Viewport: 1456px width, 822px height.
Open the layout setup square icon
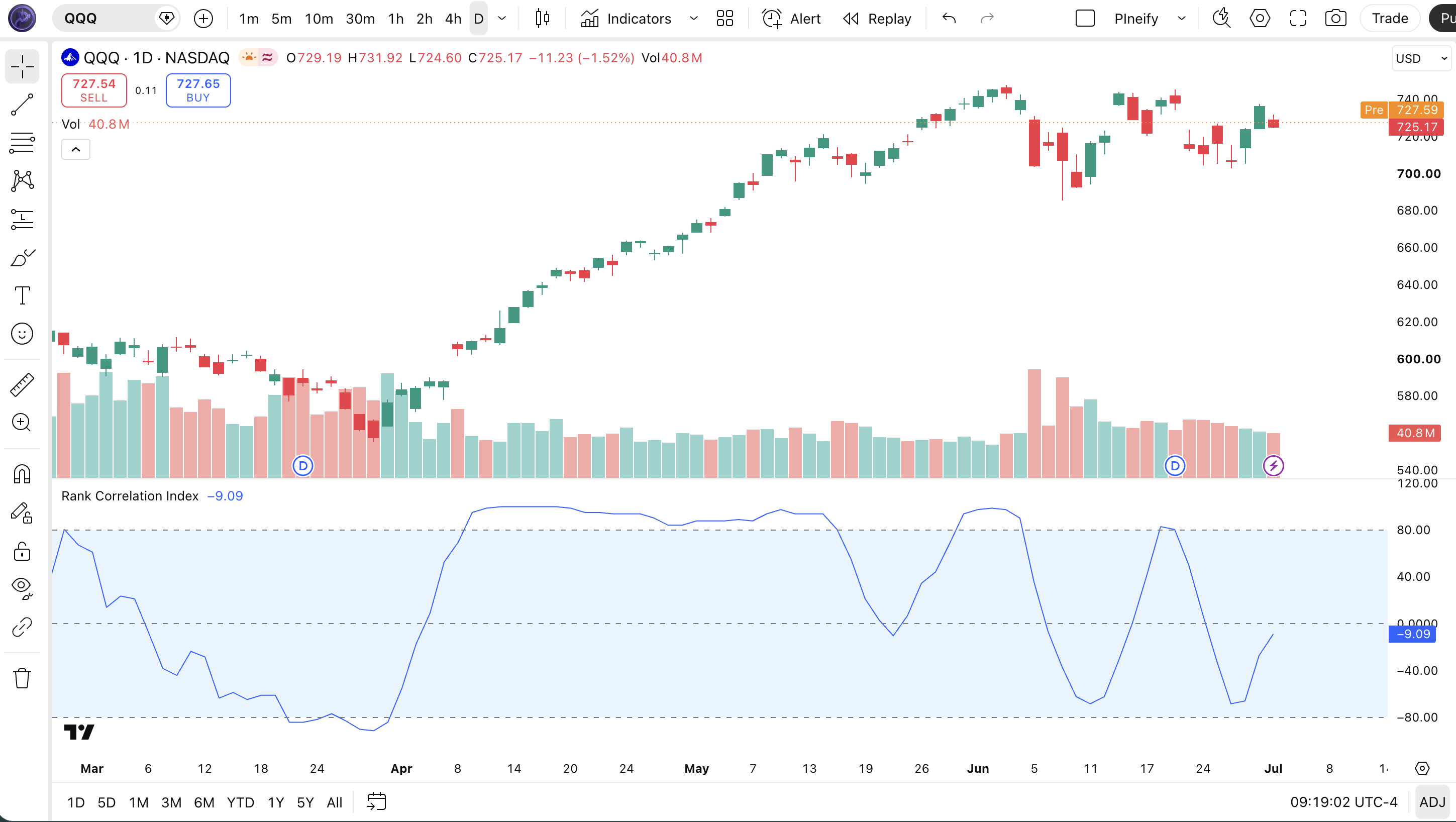click(1085, 18)
